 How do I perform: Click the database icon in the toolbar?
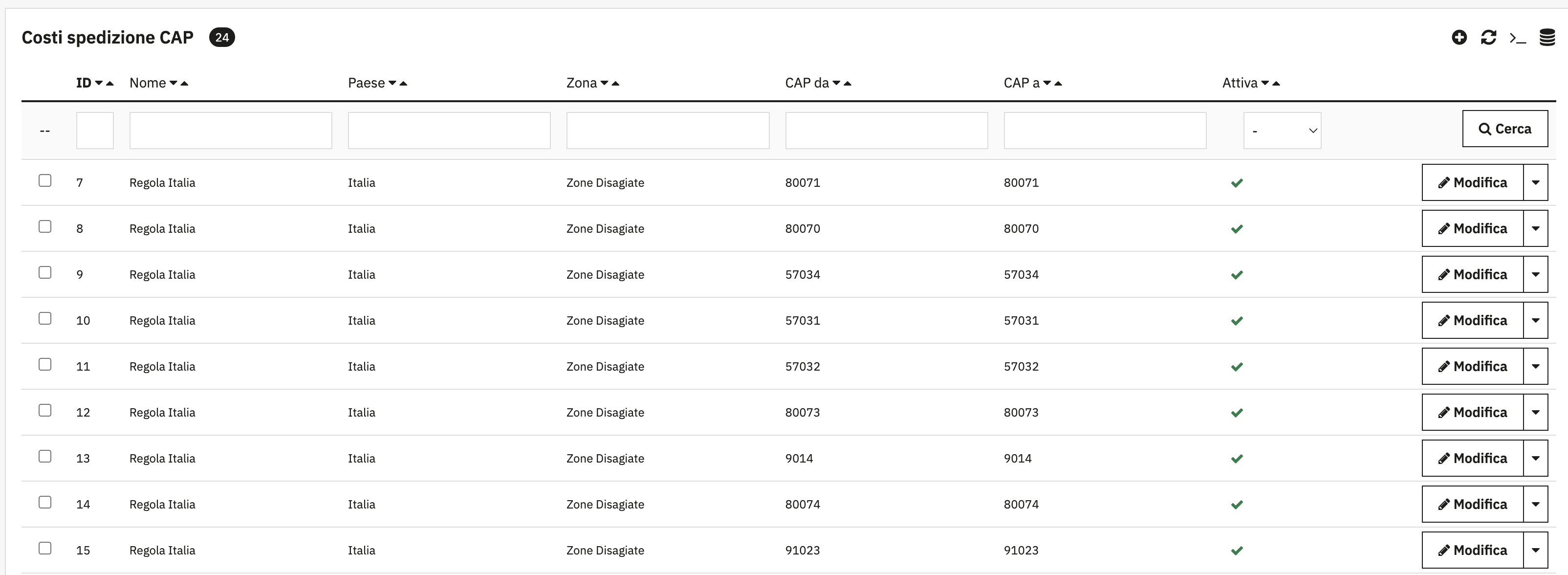[1547, 37]
